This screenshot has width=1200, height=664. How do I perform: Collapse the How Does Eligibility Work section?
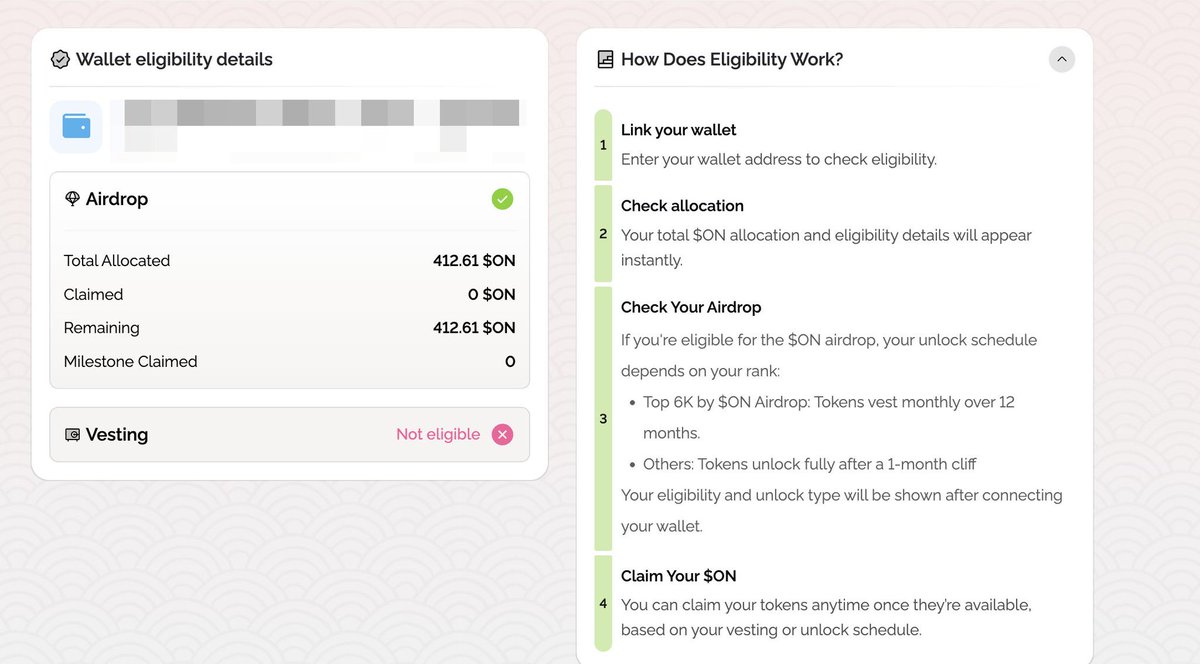click(x=1062, y=60)
